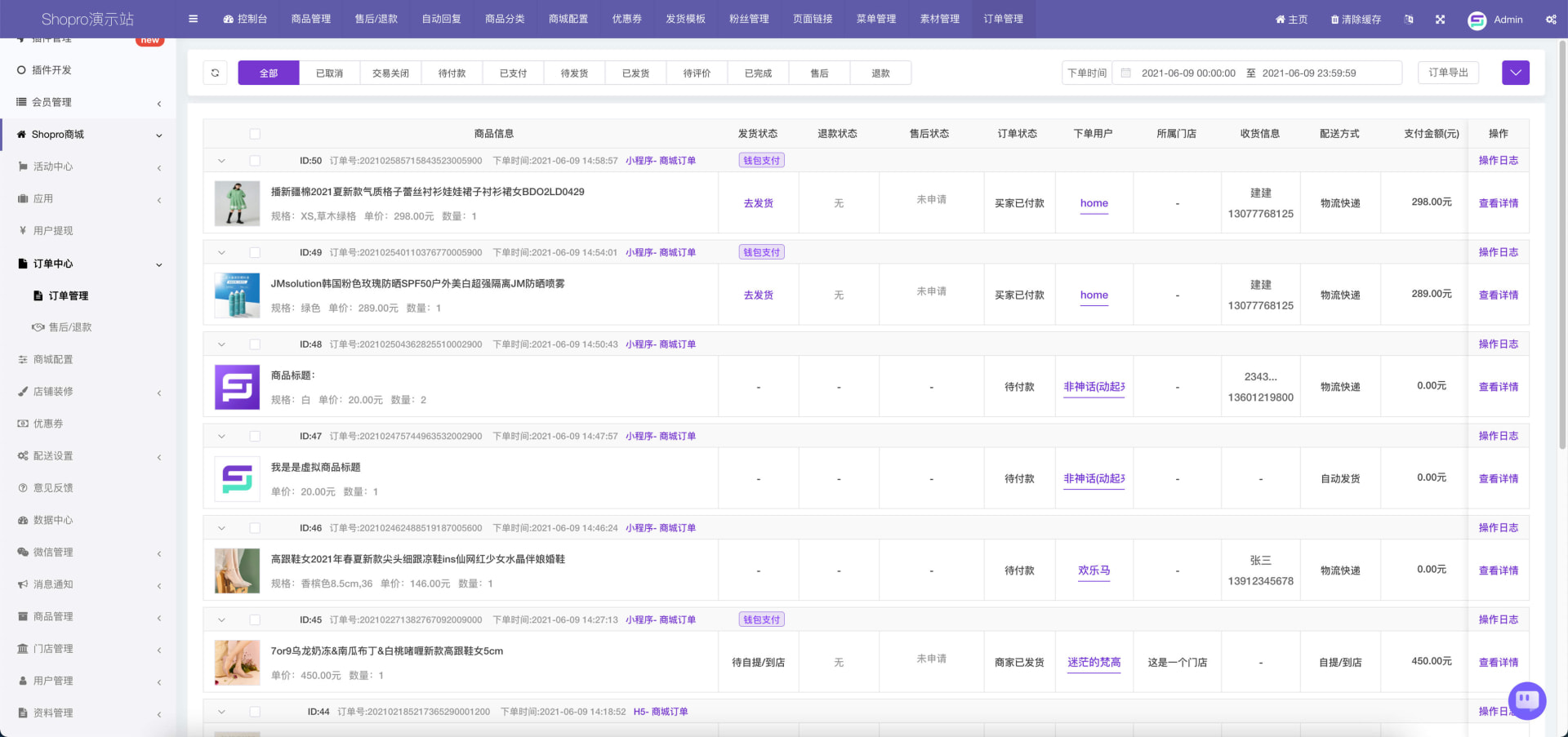1568x737 pixels.
Task: Switch to the 待发货 order tab
Action: pos(574,73)
